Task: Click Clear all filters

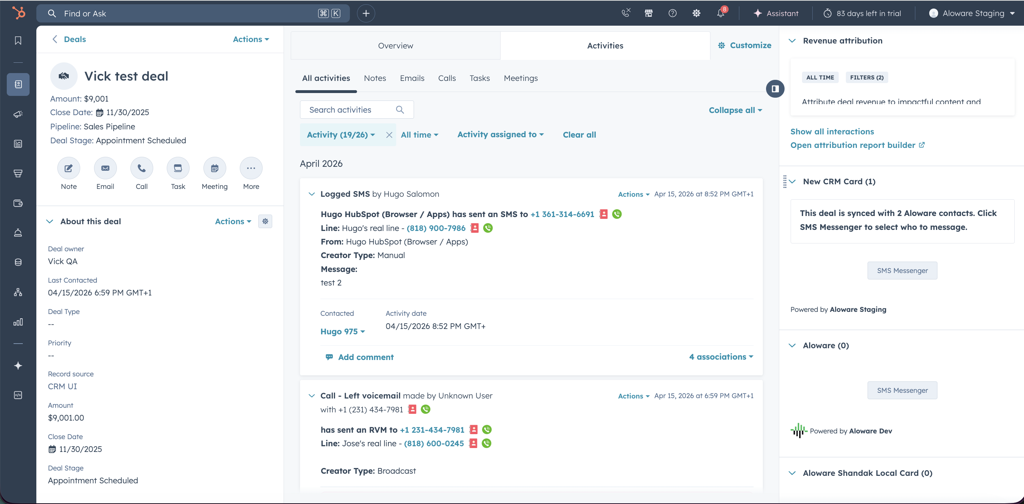Action: click(579, 135)
